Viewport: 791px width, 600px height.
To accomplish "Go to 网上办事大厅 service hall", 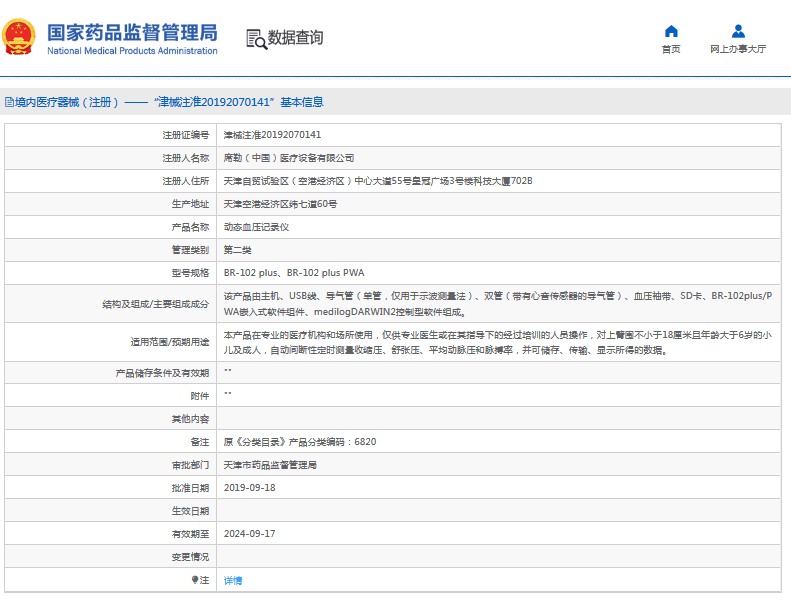I will click(738, 49).
